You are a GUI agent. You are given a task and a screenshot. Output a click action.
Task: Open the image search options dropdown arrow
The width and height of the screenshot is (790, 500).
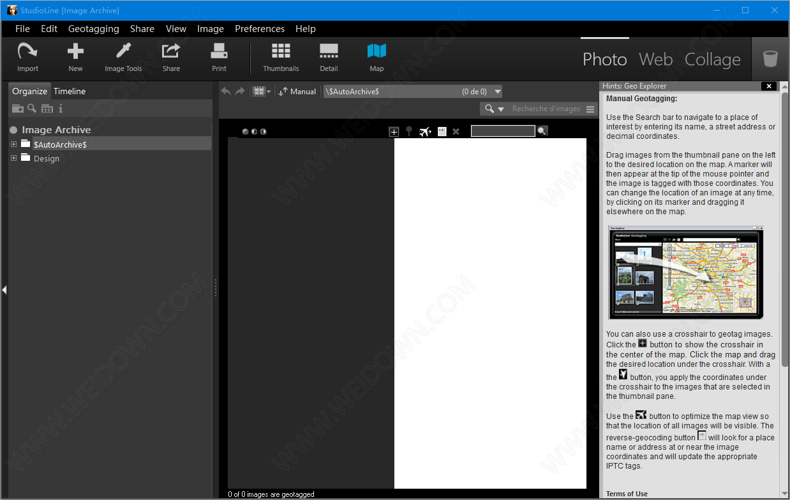[x=501, y=109]
